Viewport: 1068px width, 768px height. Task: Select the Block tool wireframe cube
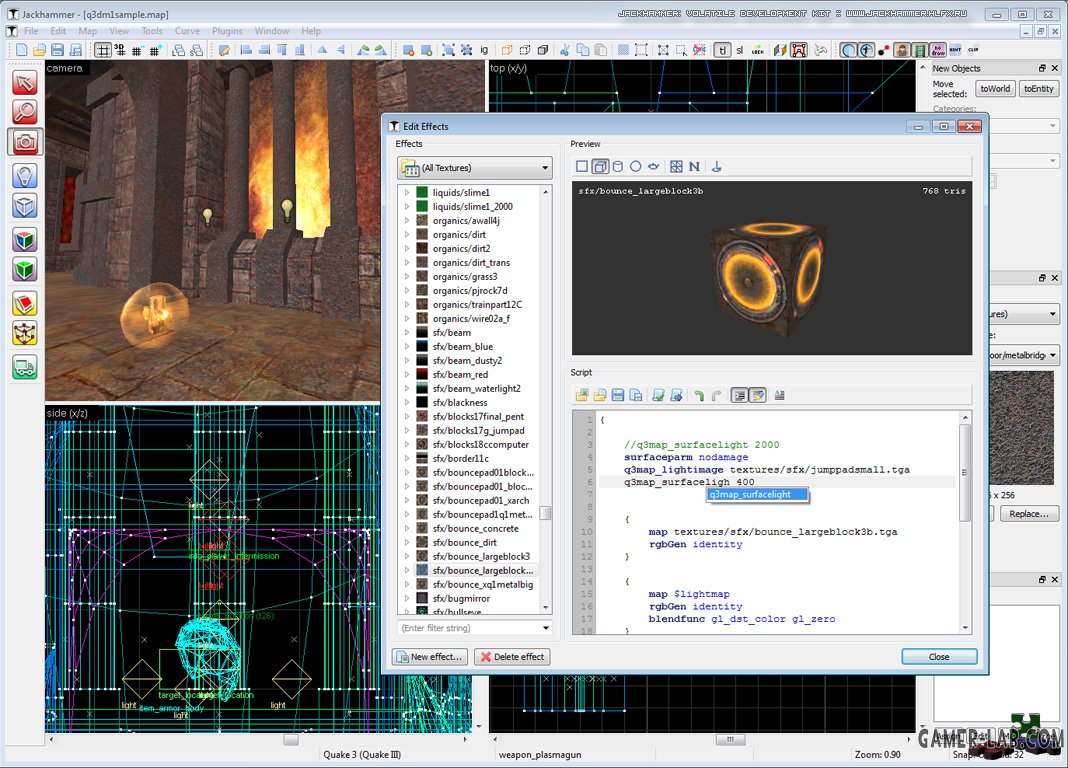click(x=25, y=206)
